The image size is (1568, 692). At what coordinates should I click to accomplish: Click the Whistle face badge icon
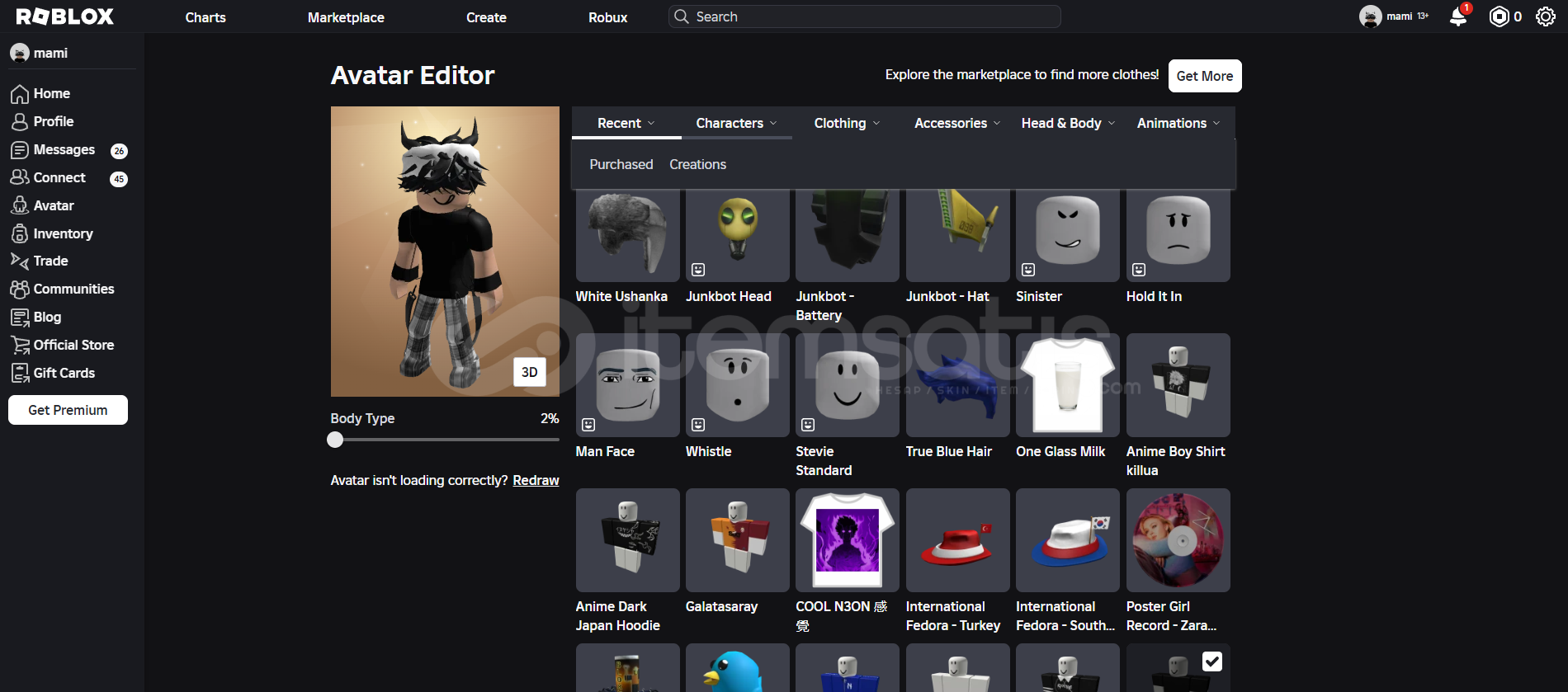point(698,425)
